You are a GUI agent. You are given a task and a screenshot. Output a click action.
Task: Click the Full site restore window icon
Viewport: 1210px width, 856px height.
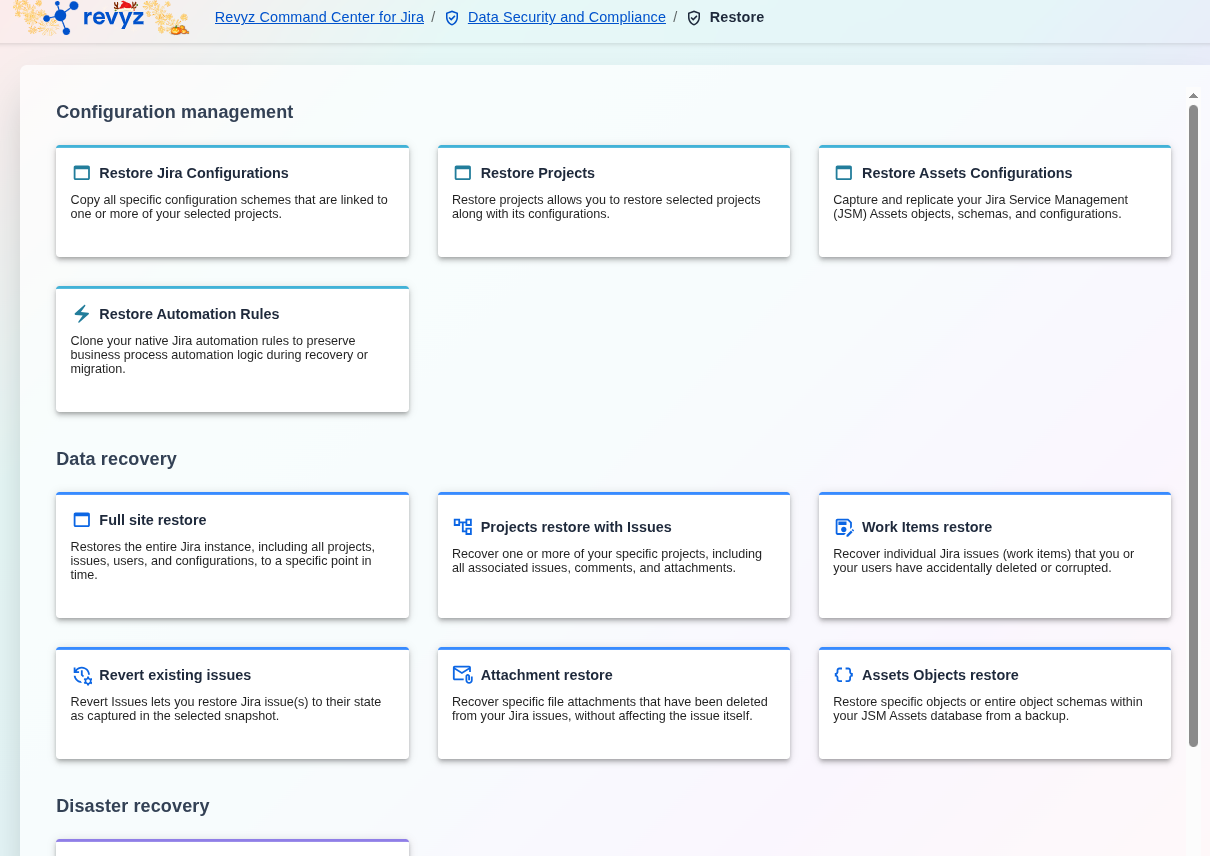[82, 520]
